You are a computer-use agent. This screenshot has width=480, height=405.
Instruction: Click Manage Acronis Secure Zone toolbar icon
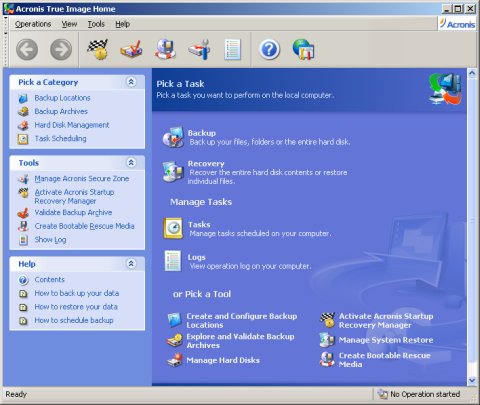(x=199, y=49)
